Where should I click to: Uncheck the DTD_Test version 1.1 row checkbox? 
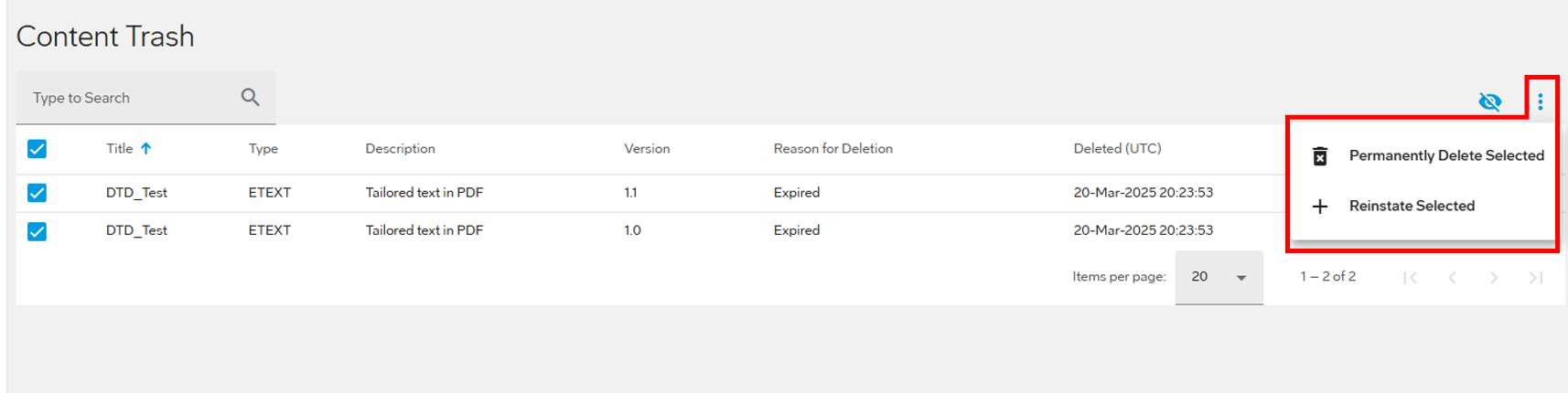point(37,193)
